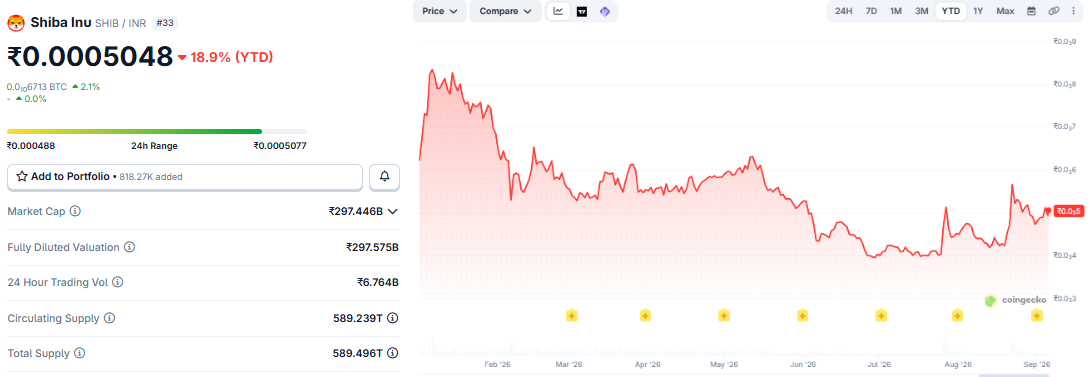Select the 1M time range
The width and height of the screenshot is (1091, 377).
click(x=896, y=11)
